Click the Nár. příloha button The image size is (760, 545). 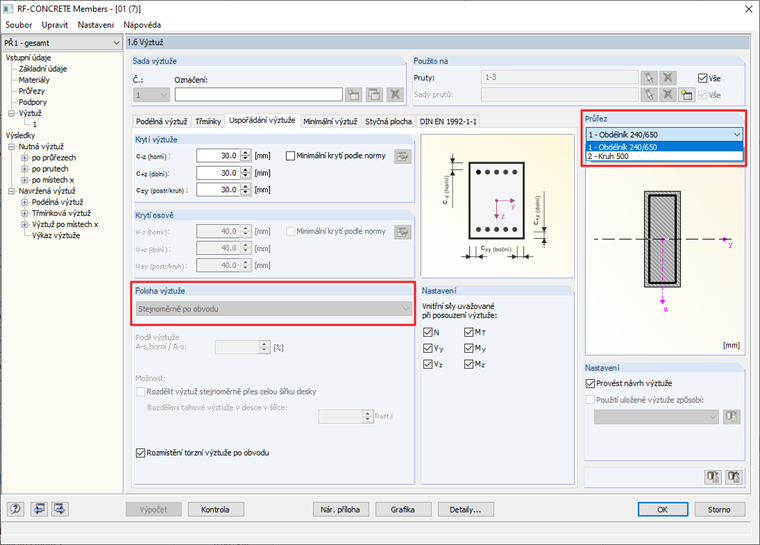[340, 509]
